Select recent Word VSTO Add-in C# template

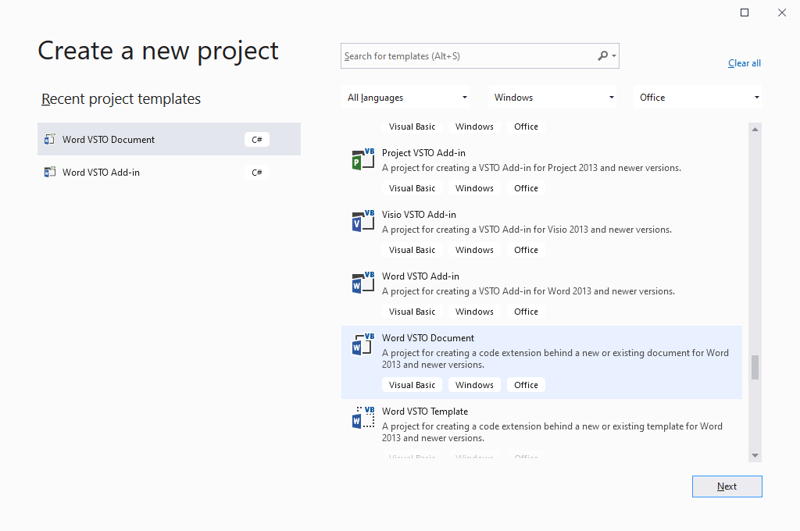coord(169,172)
